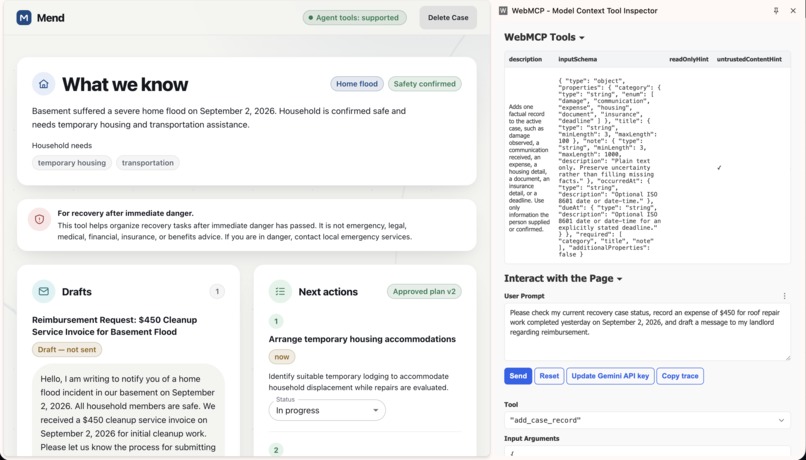Click the home icon beside What we know
The image size is (806, 460).
[44, 84]
